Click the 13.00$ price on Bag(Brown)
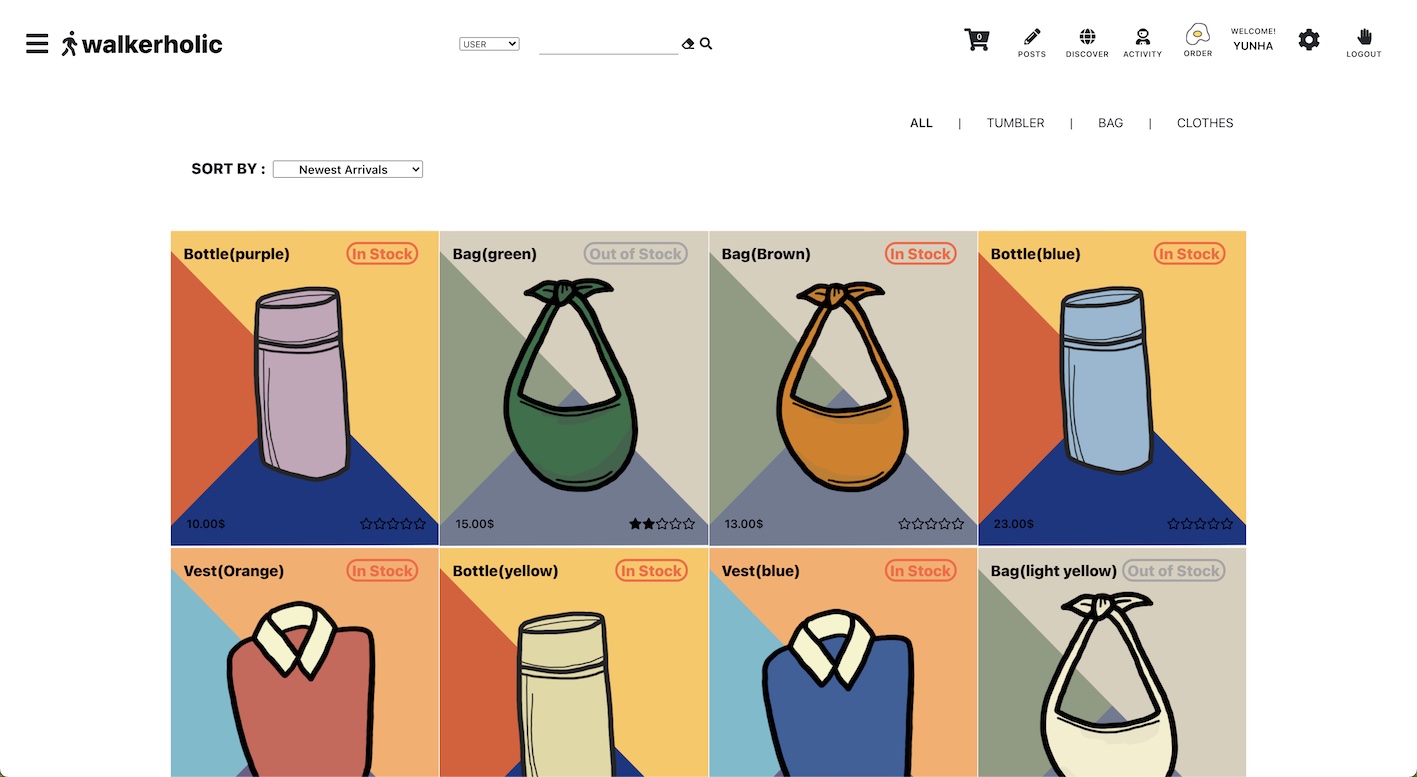 [x=743, y=524]
